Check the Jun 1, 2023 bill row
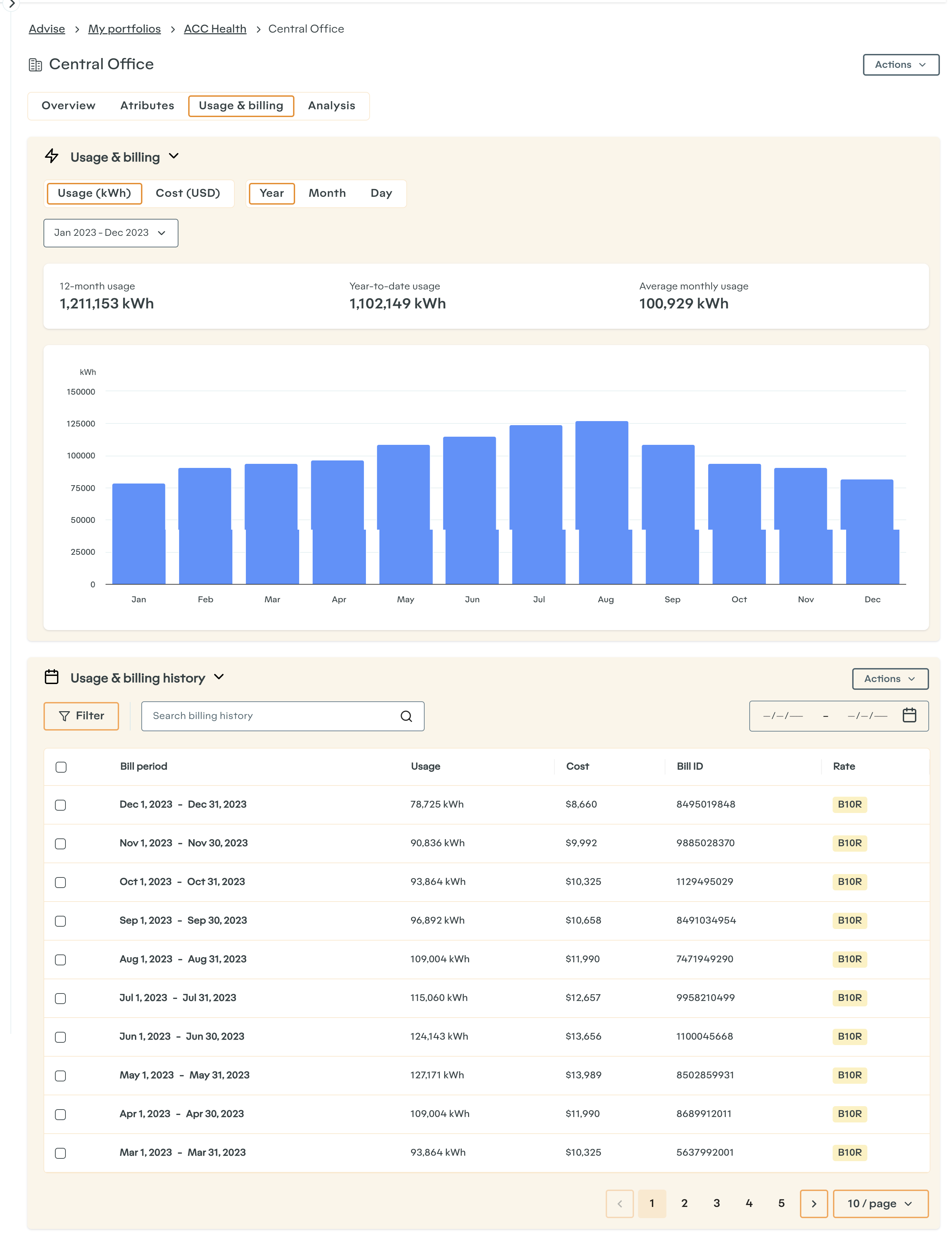The height and width of the screenshot is (1249, 952). pyautogui.click(x=61, y=1037)
